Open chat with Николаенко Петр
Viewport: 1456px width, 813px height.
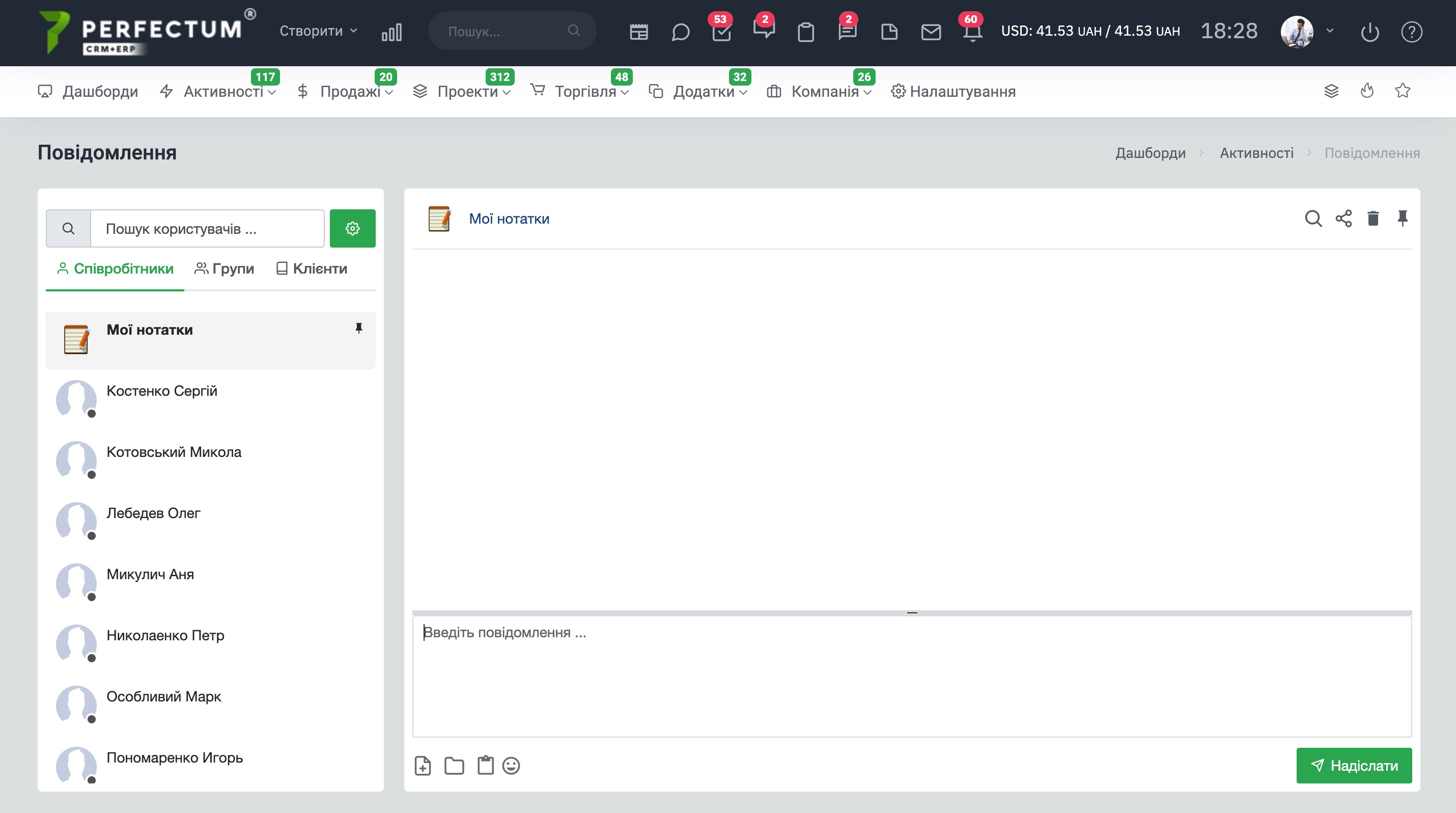tap(211, 644)
